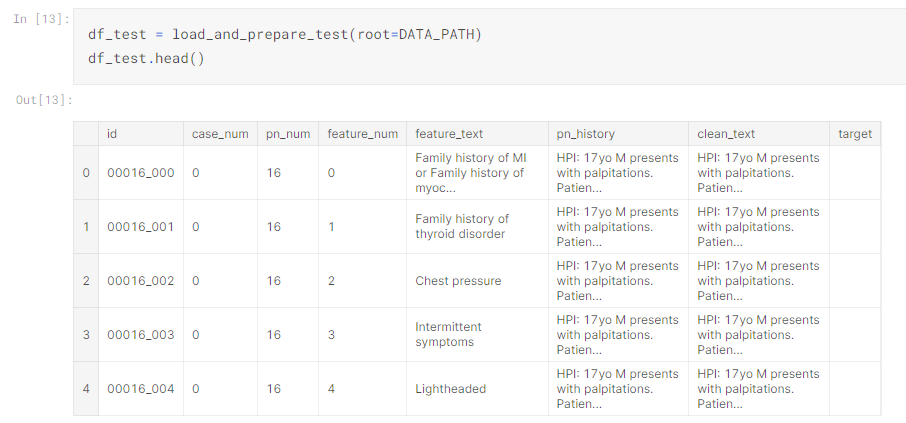Screen dimensions: 906x423
Task: Click the Out[13] prompt label
Action: 44,100
